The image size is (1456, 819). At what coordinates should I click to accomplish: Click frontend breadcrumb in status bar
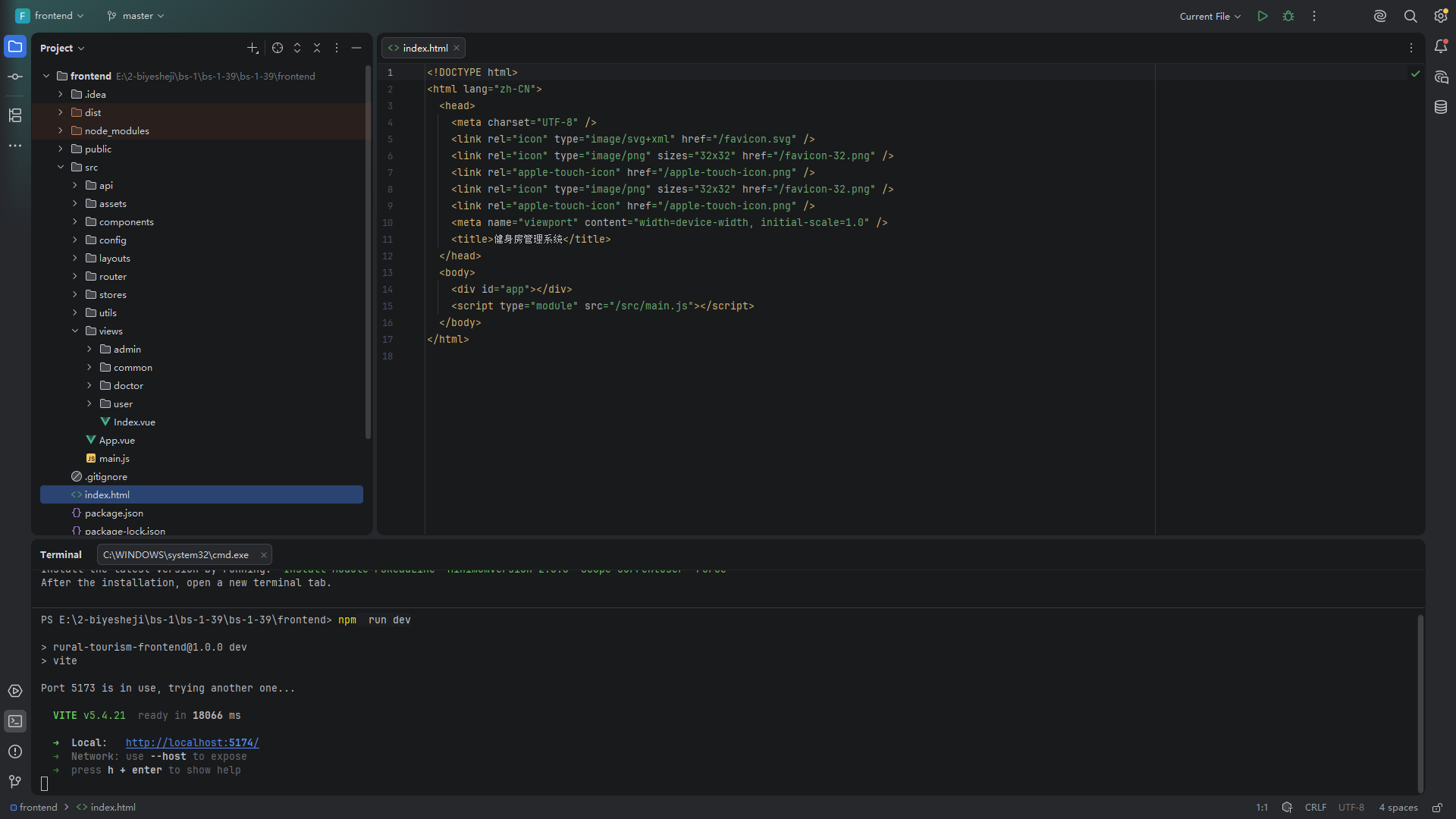pos(34,808)
